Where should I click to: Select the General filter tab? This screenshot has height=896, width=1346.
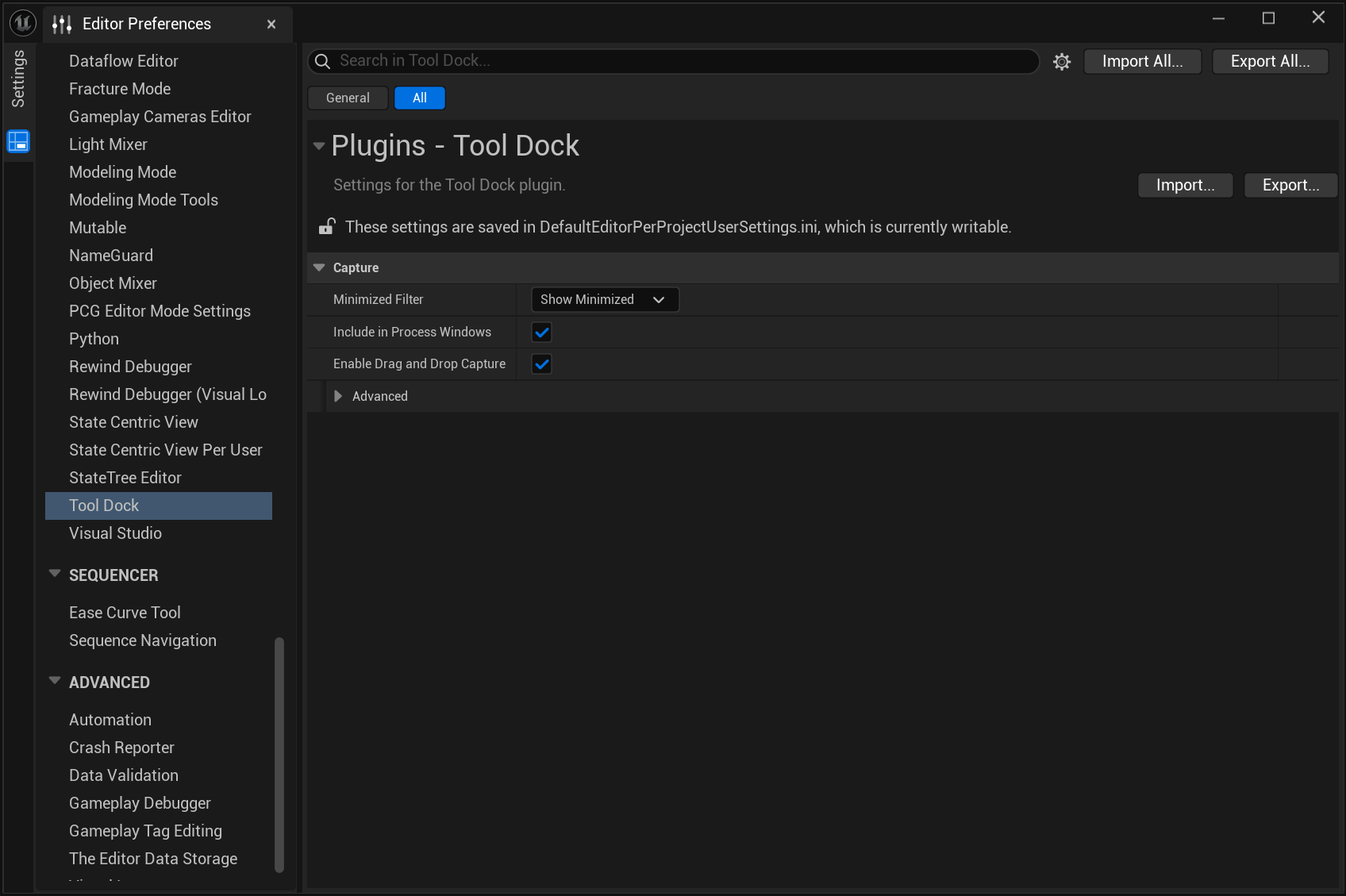(348, 98)
